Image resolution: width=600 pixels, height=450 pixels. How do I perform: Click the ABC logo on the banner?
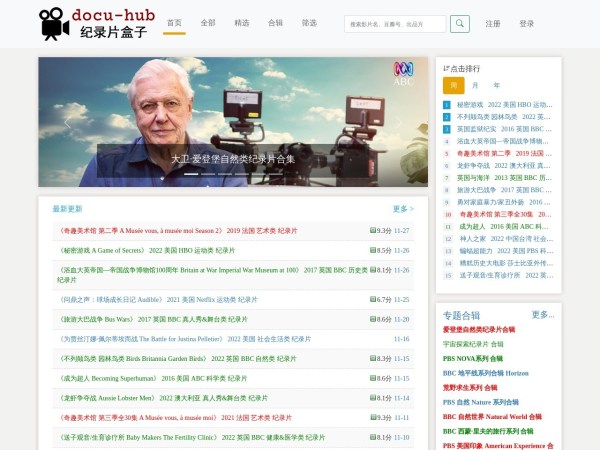(403, 72)
